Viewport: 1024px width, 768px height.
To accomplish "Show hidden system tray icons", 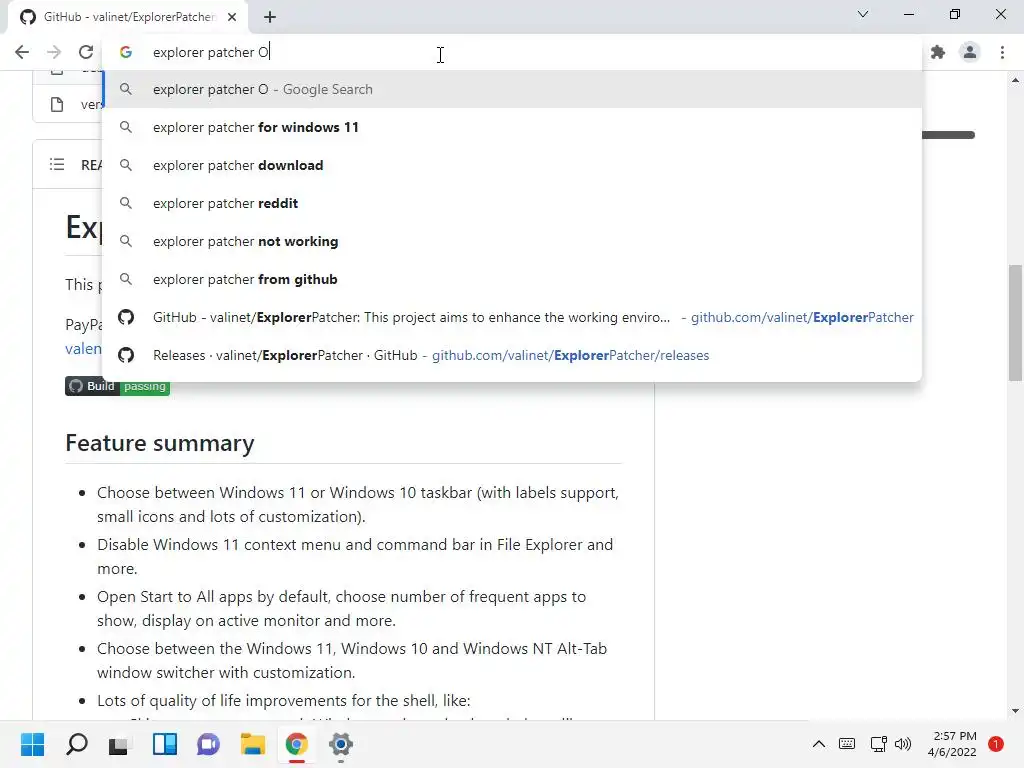I will [x=818, y=744].
